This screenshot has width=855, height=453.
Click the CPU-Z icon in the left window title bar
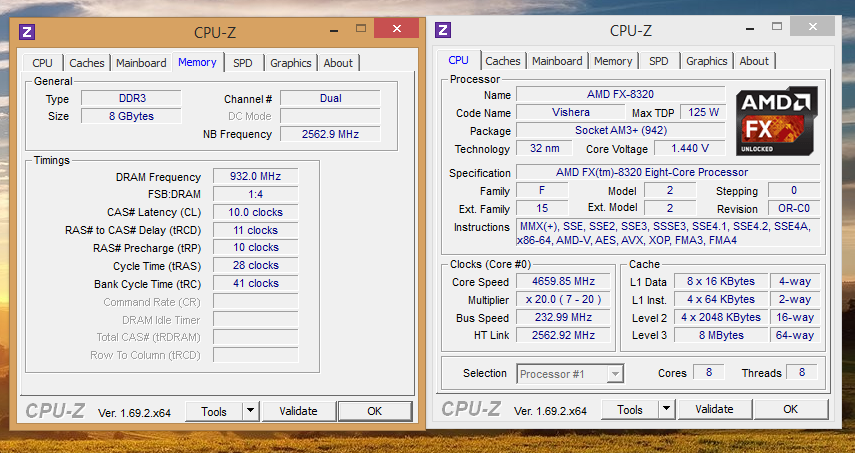27,32
